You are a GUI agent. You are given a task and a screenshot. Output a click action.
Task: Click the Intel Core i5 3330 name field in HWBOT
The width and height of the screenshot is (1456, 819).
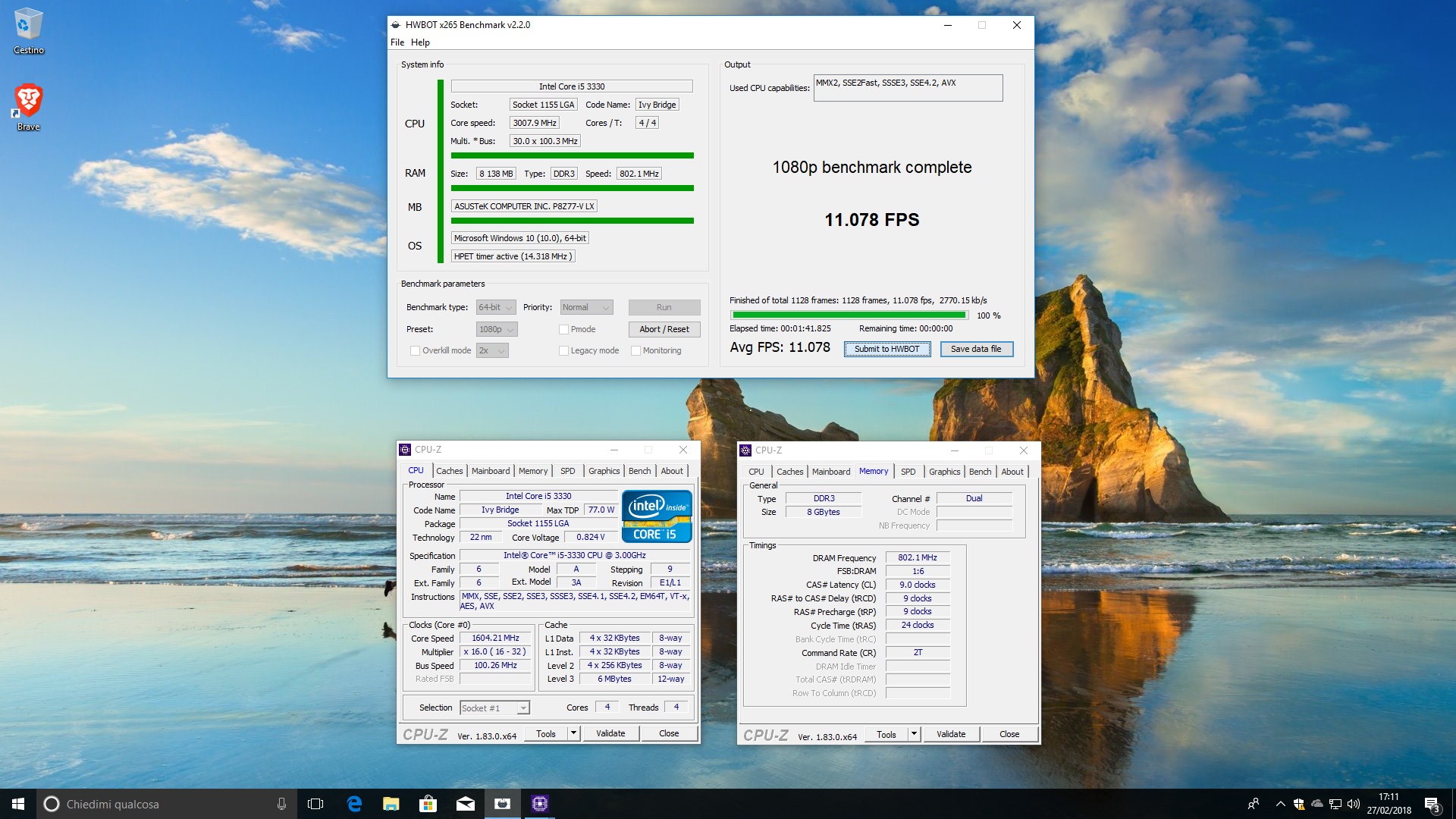click(x=572, y=86)
